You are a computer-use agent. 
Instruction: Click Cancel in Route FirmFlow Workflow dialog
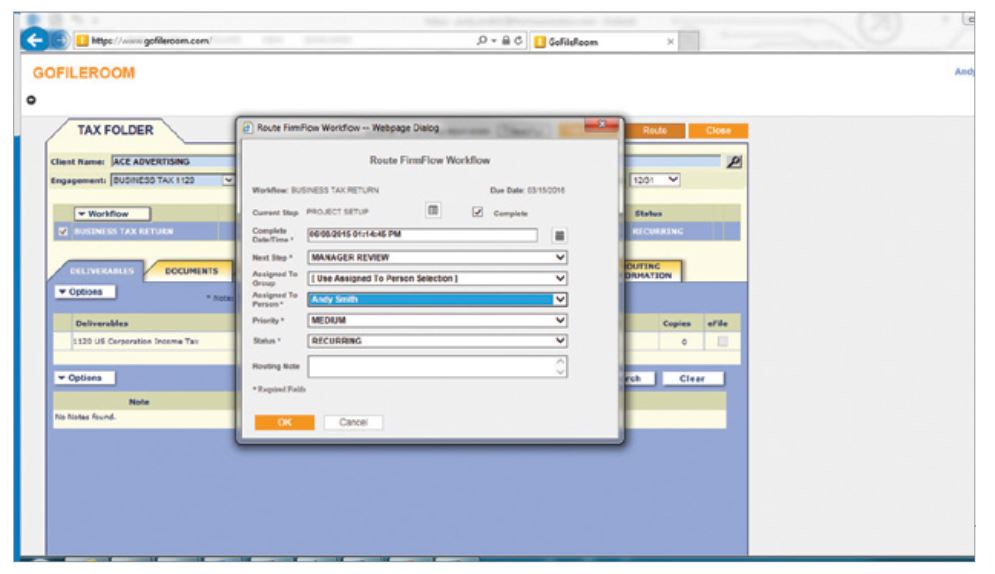pos(353,422)
